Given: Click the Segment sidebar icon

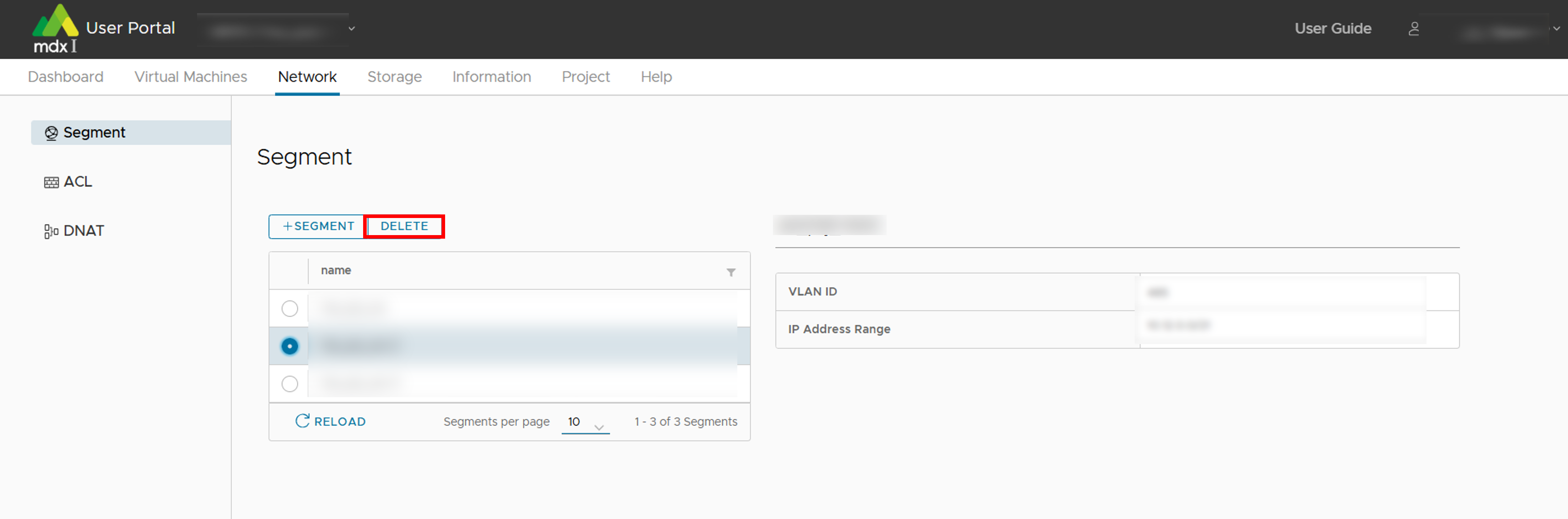Looking at the screenshot, I should [x=51, y=133].
